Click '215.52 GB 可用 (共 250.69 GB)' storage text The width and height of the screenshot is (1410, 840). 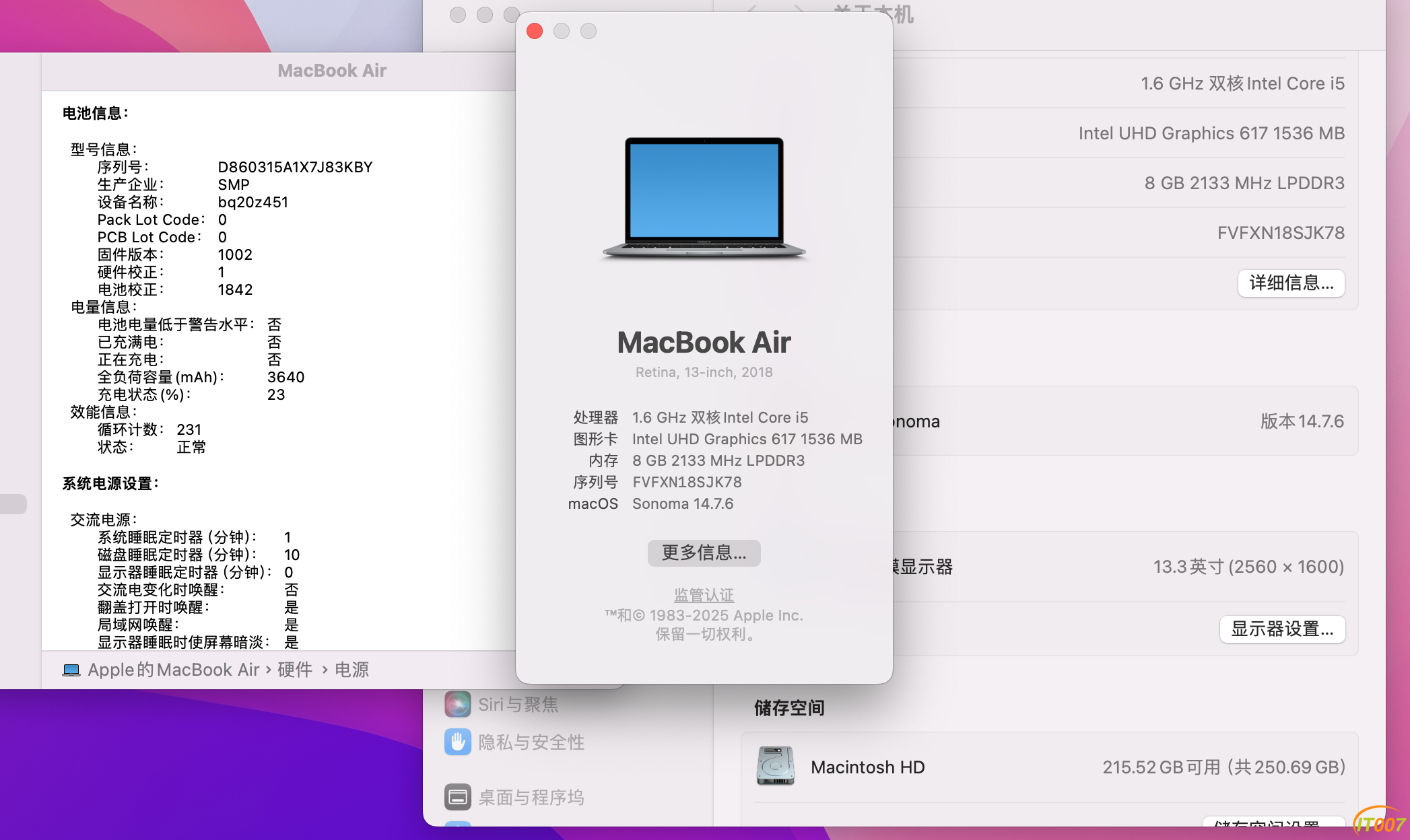pyautogui.click(x=1223, y=767)
